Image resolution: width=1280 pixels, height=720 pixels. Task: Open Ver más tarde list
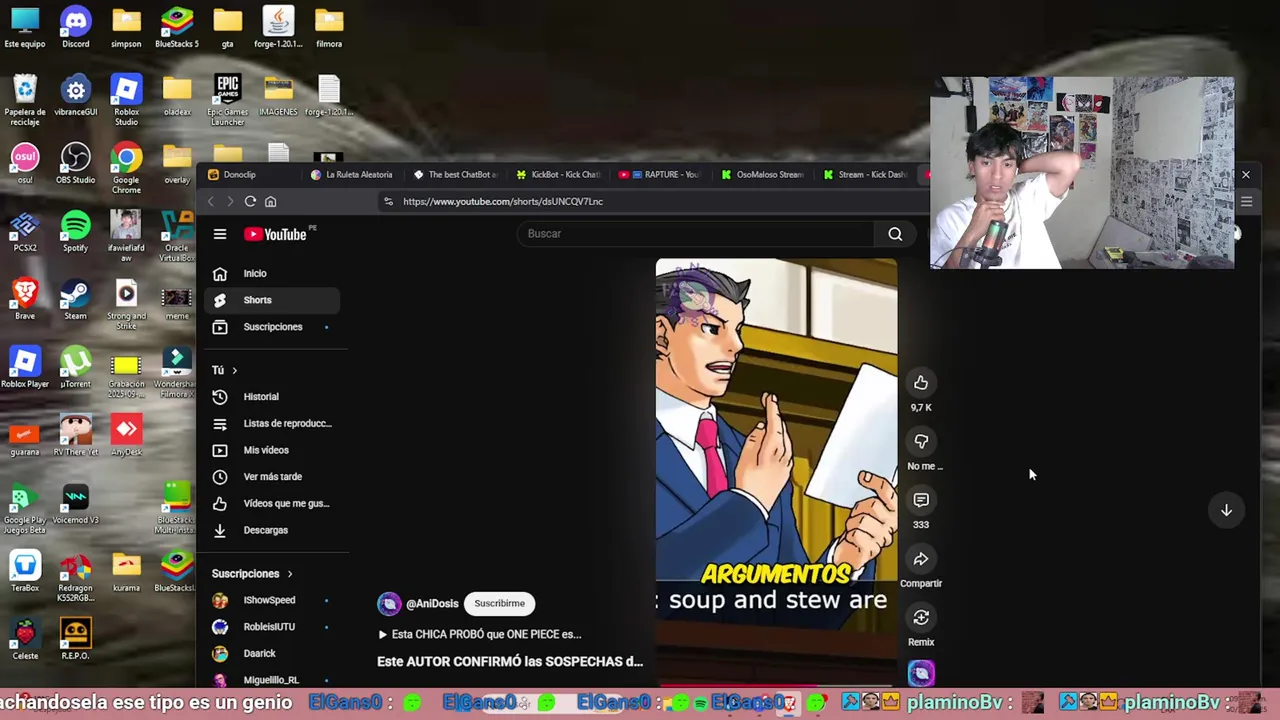(x=272, y=477)
